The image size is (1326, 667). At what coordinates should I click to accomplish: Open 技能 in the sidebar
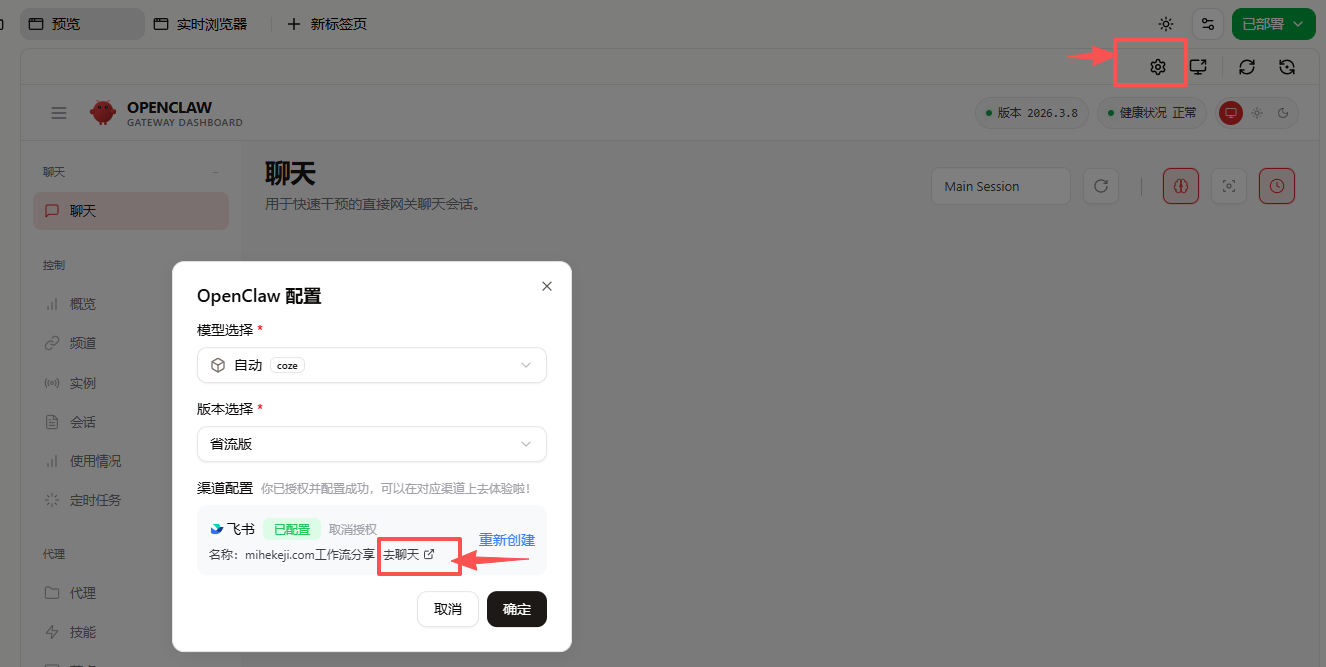point(131,632)
